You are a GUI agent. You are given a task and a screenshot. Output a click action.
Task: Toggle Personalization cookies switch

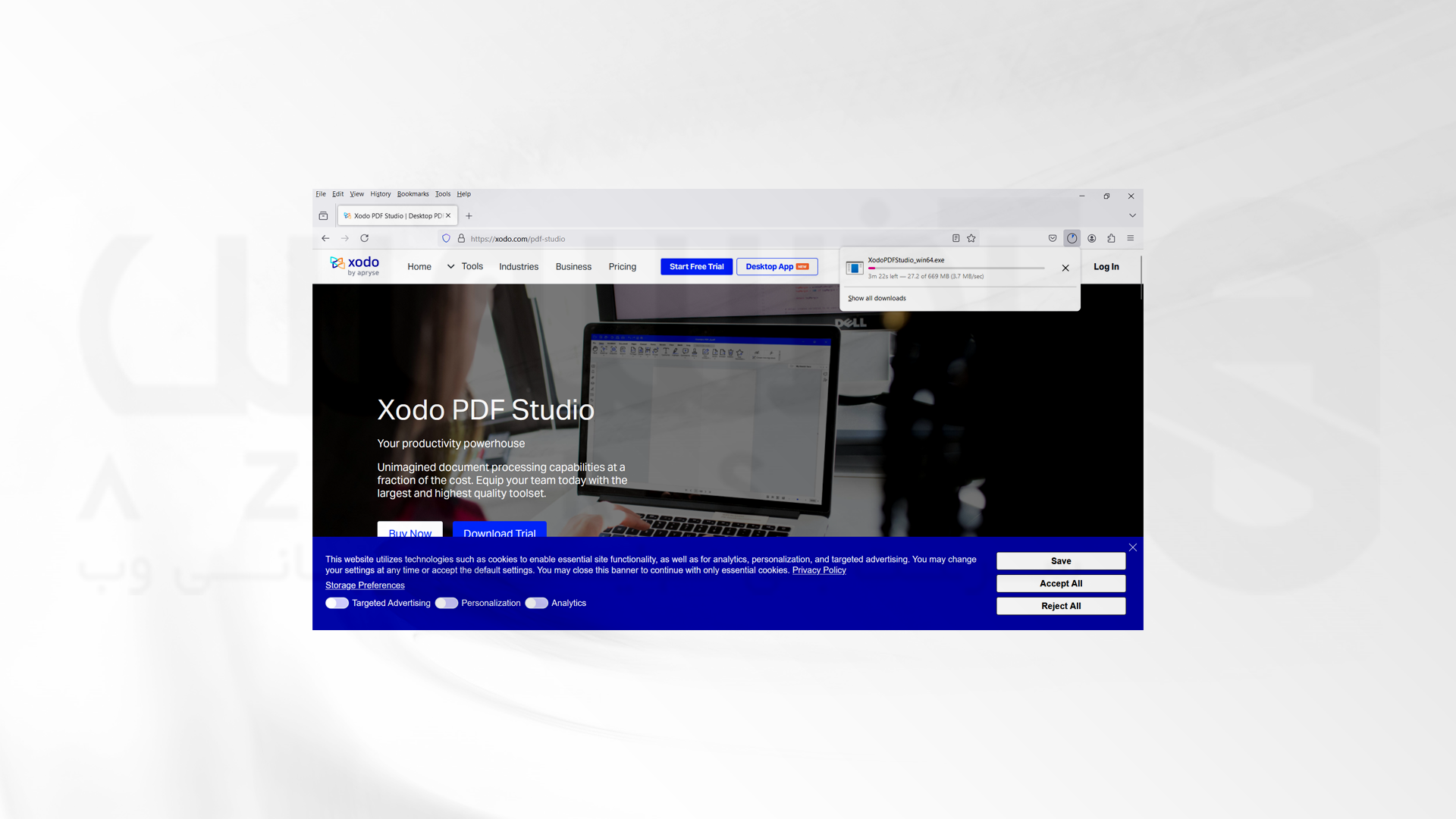click(447, 603)
